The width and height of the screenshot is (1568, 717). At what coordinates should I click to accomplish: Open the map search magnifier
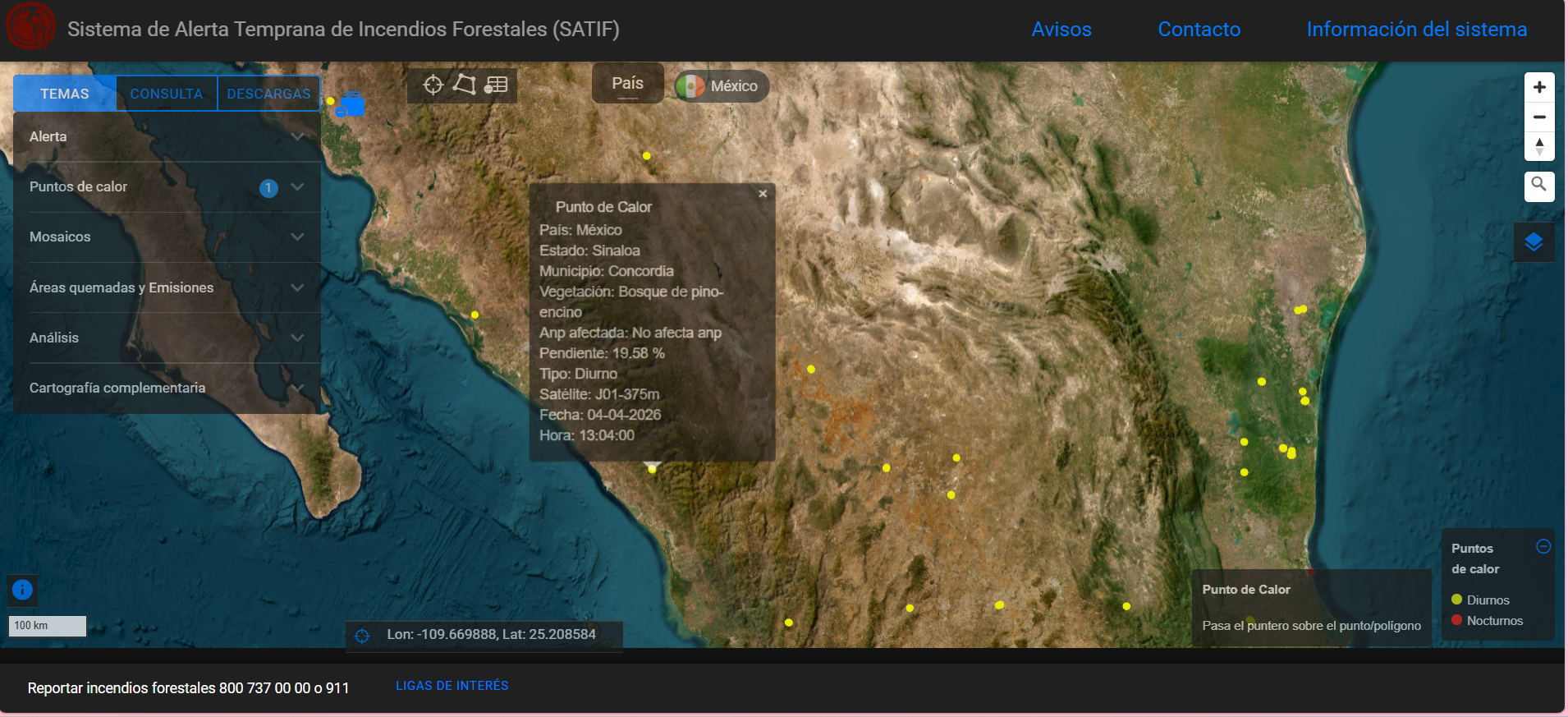(x=1539, y=185)
